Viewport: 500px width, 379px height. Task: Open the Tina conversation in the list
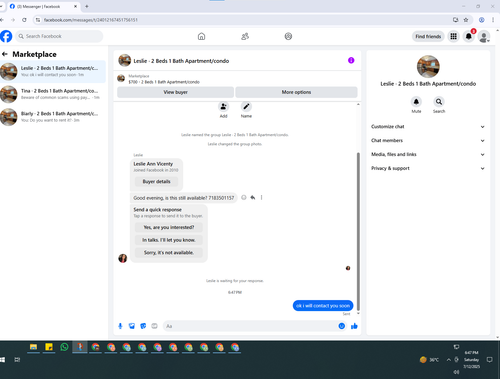click(53, 94)
